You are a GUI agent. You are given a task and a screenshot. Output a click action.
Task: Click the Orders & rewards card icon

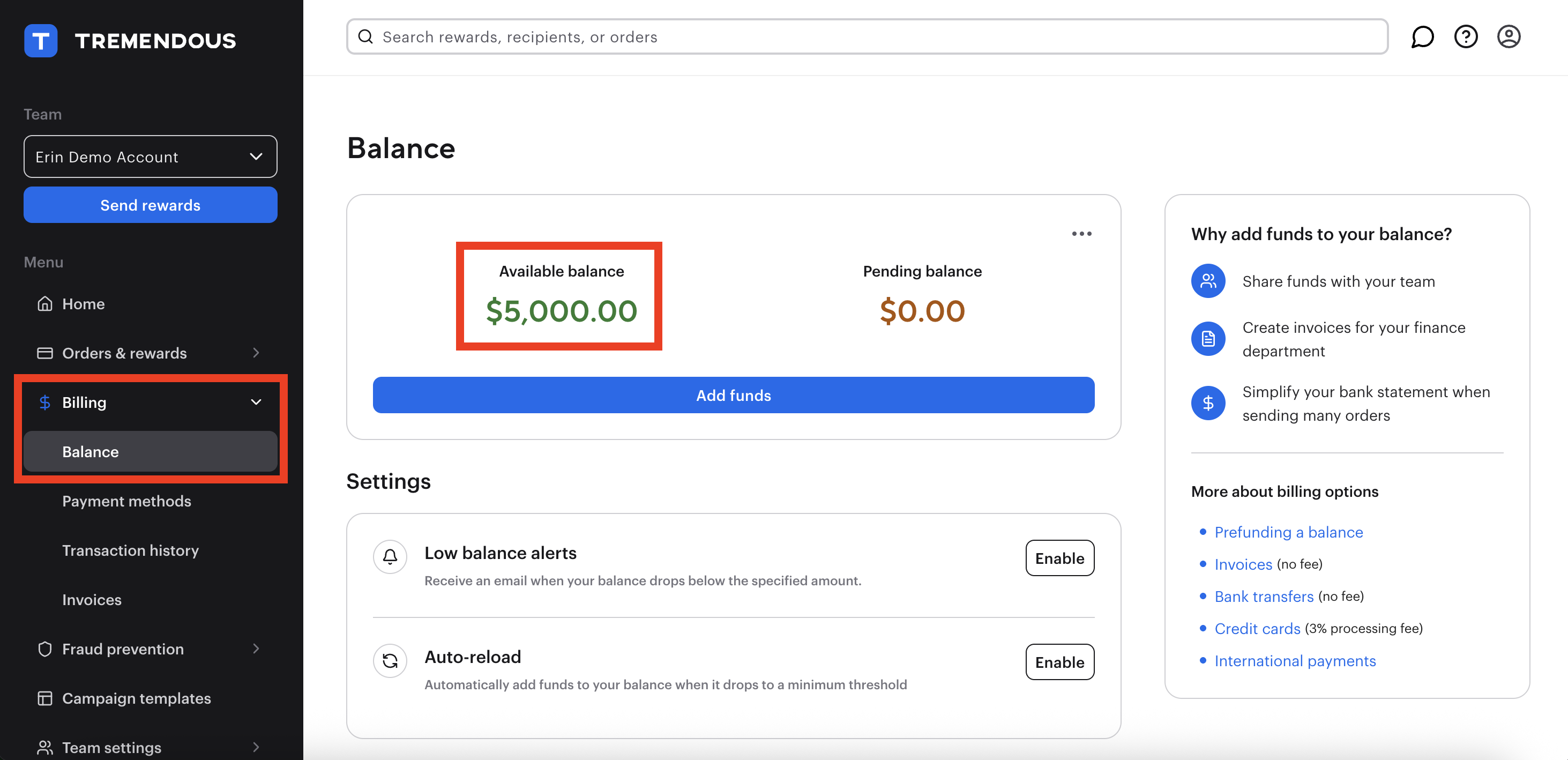44,353
